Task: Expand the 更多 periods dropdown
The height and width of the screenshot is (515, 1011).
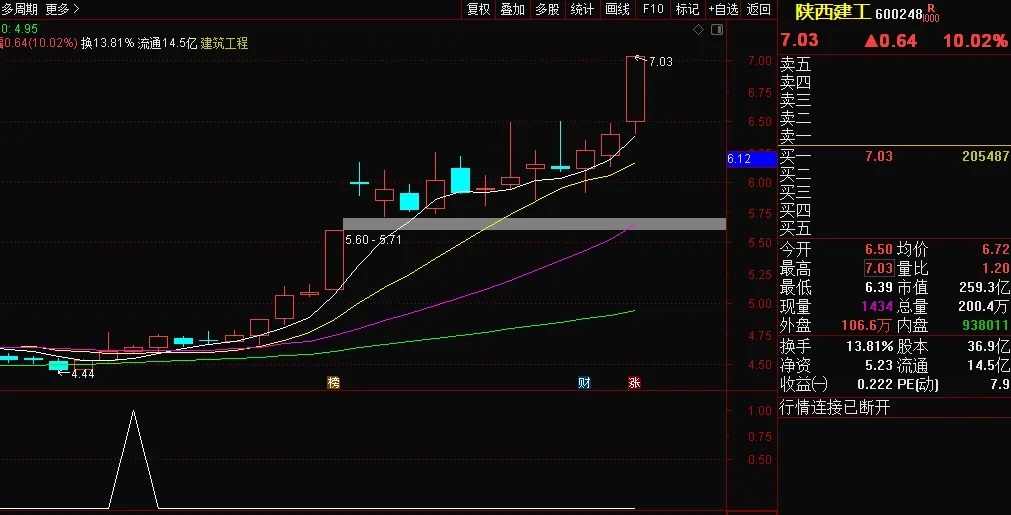Action: pyautogui.click(x=63, y=9)
